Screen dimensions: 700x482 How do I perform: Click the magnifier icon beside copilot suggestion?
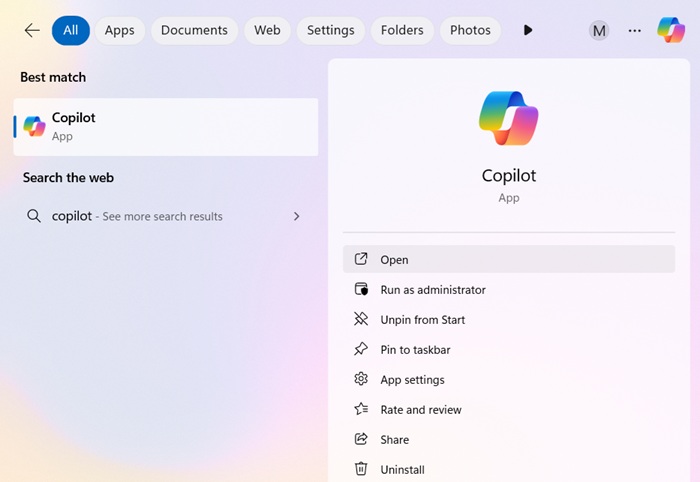(x=34, y=216)
